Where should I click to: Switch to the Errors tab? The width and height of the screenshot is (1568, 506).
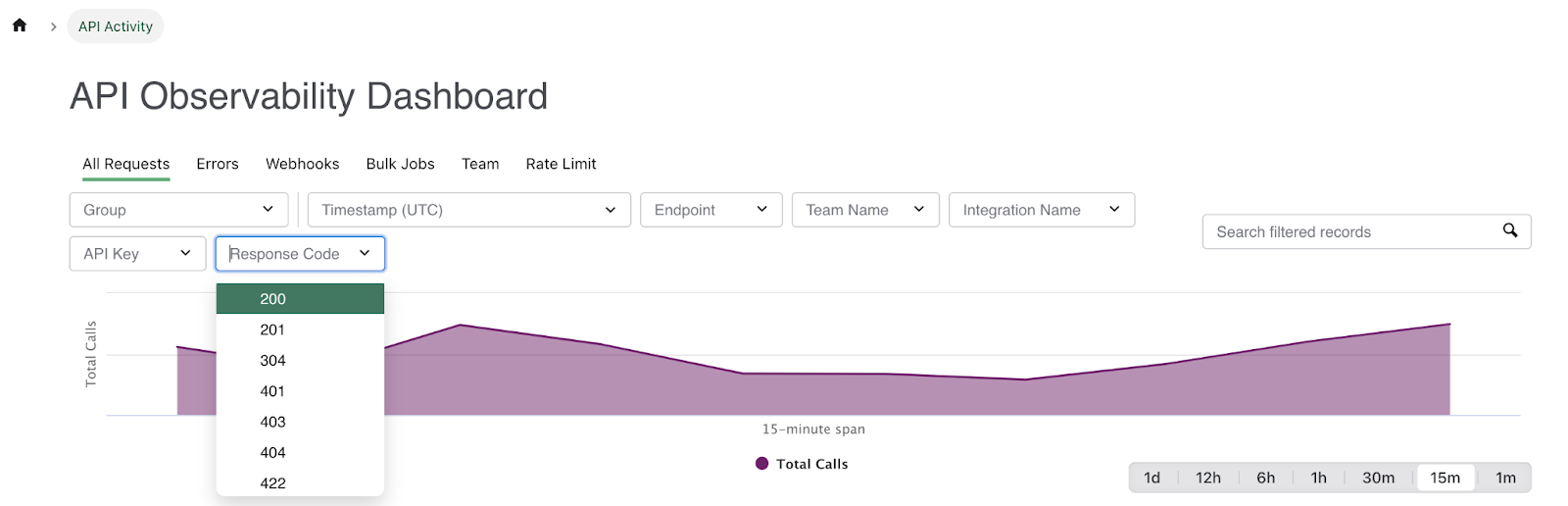pos(217,164)
